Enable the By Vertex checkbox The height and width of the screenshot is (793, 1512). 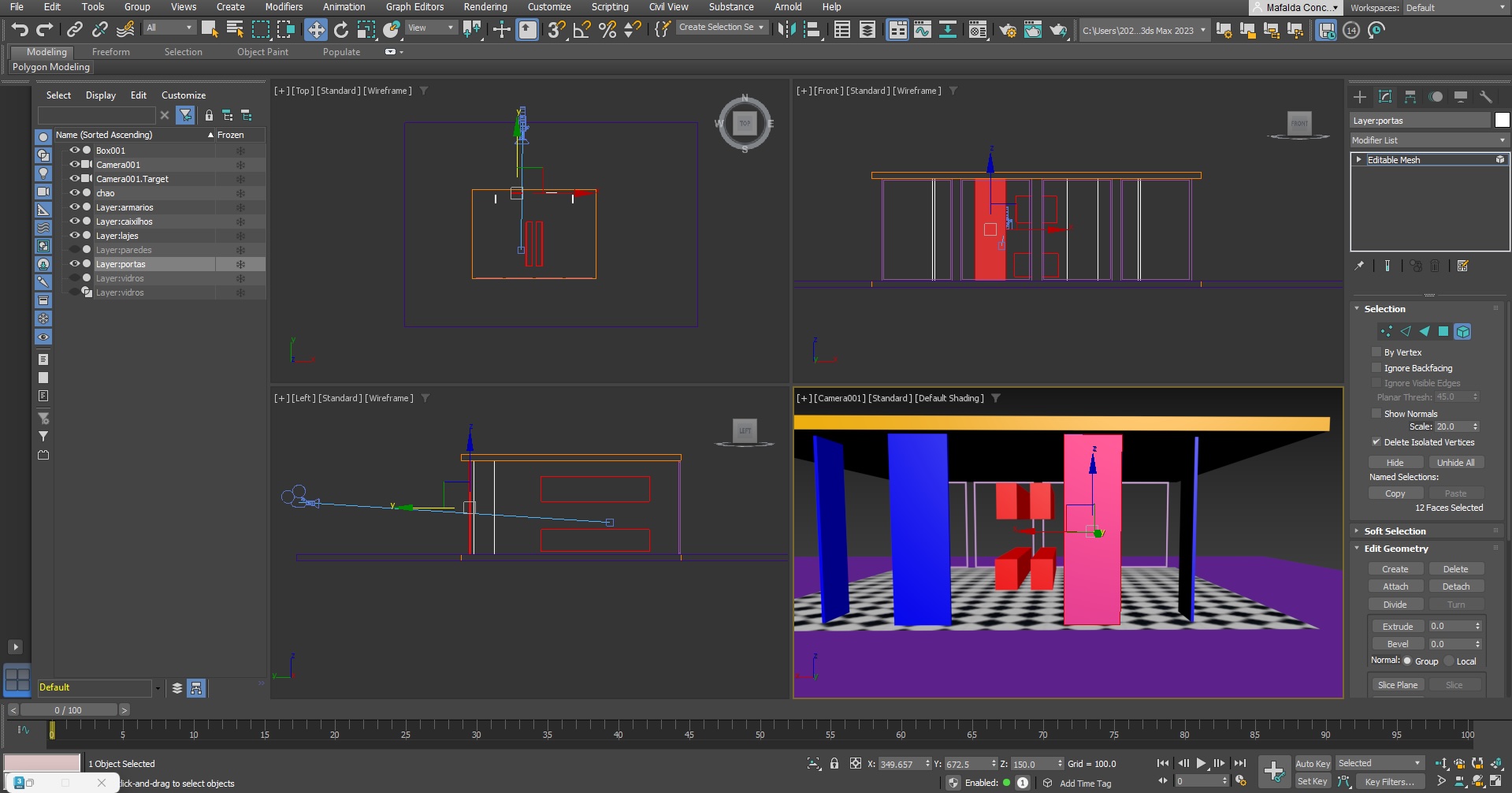[1376, 352]
